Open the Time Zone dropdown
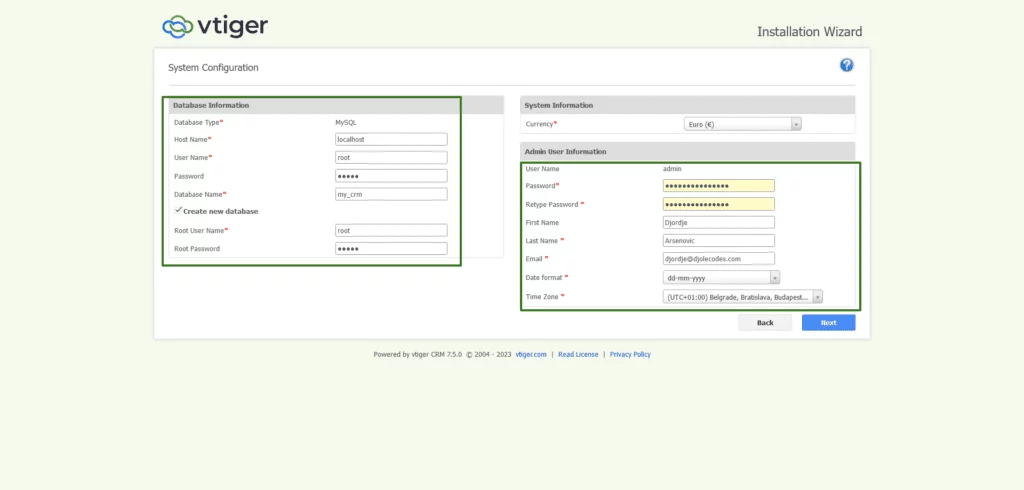The image size is (1024, 490). point(743,297)
